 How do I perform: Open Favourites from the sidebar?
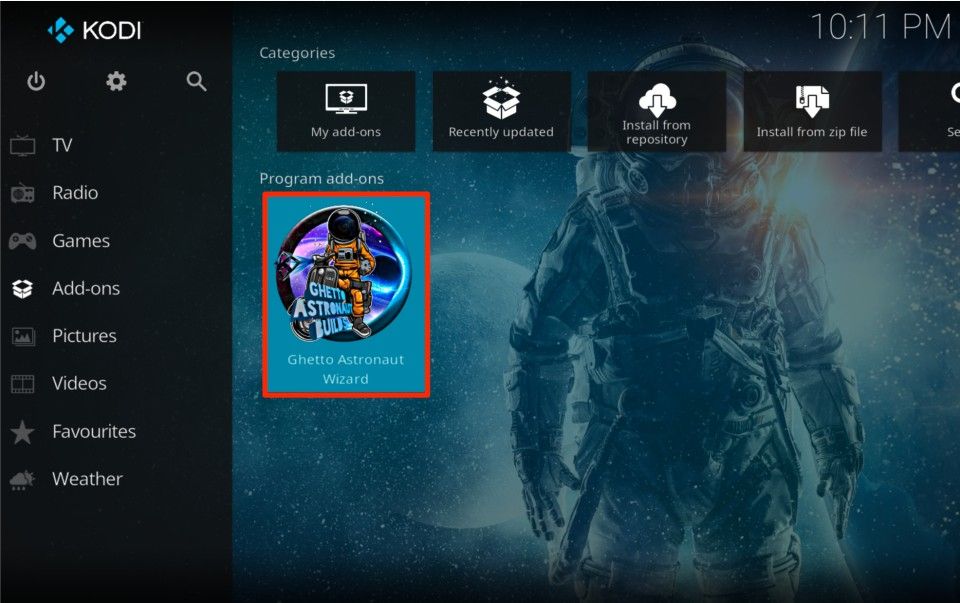click(x=94, y=432)
